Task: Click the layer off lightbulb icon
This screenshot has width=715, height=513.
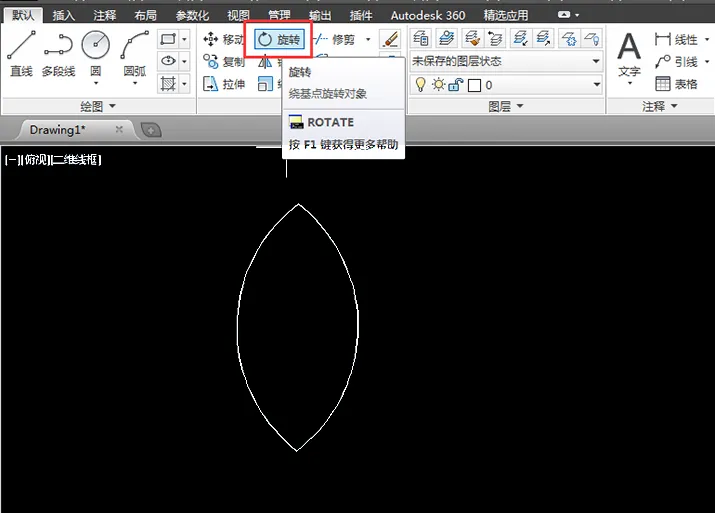Action: click(x=591, y=39)
